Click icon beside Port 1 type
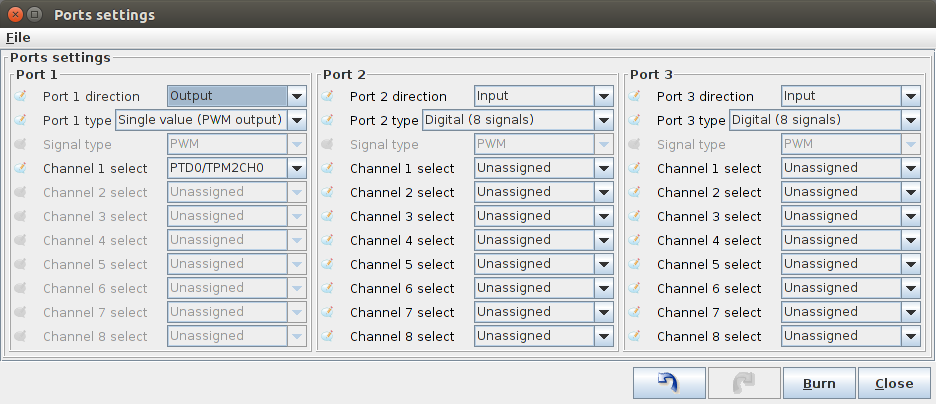Image resolution: width=936 pixels, height=404 pixels. (x=21, y=121)
